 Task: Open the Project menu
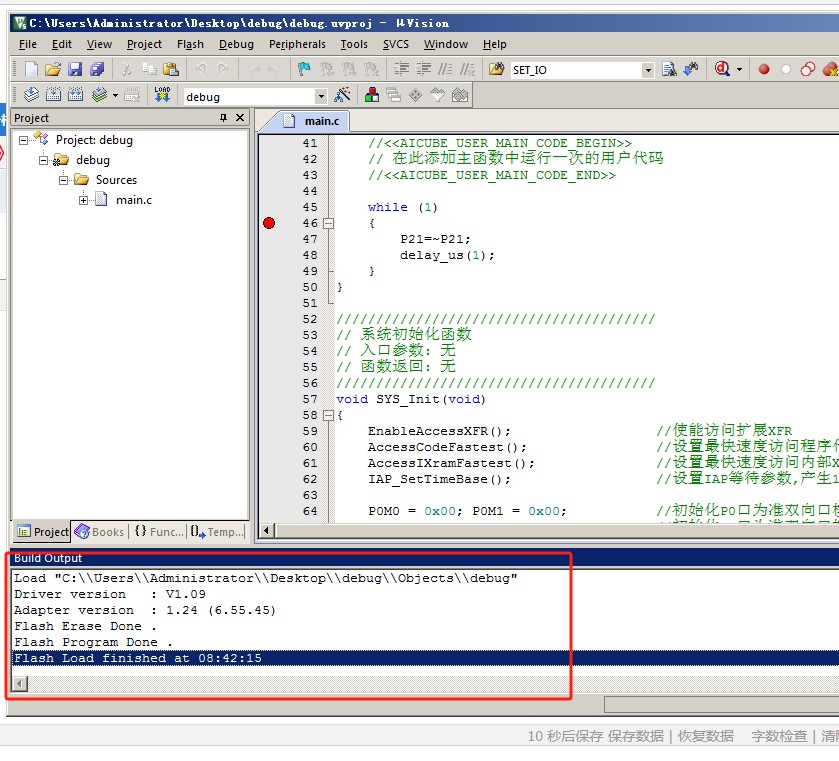pos(144,44)
